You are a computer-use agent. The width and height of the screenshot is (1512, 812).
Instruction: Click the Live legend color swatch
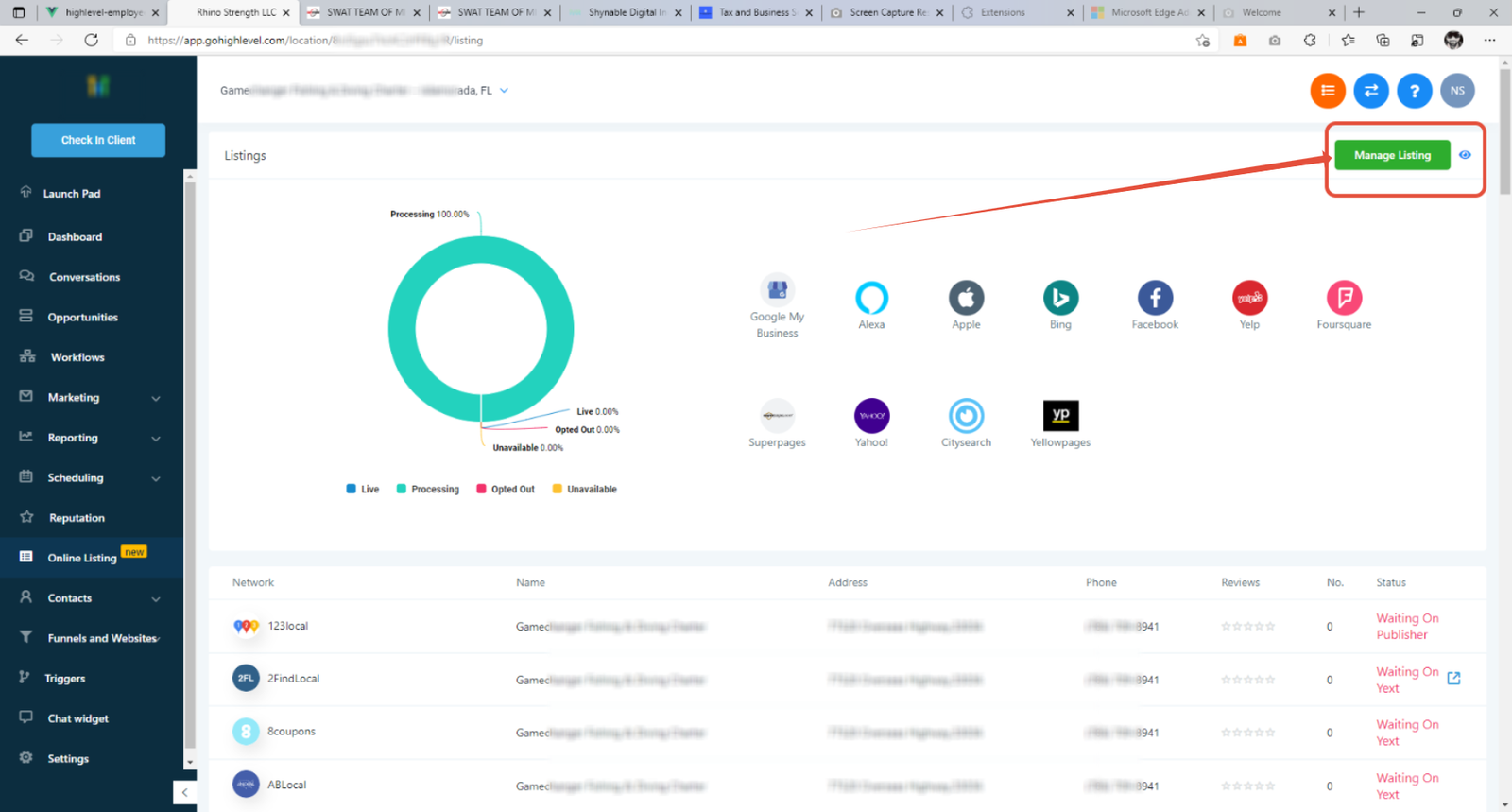coord(352,489)
